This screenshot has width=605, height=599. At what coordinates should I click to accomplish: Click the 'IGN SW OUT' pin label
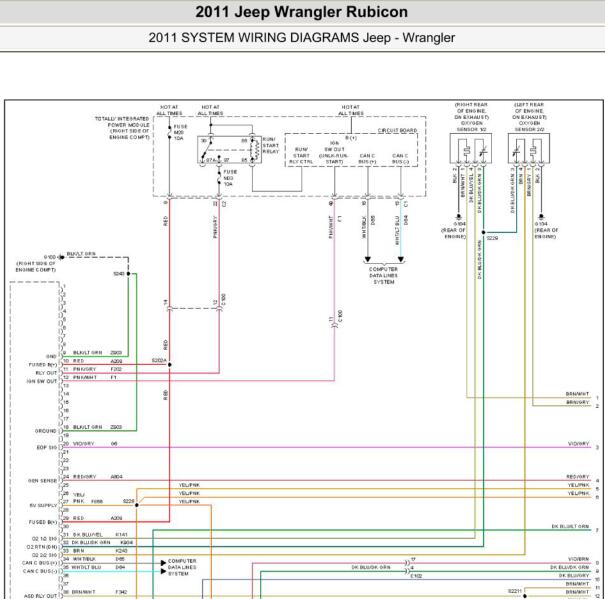point(42,381)
